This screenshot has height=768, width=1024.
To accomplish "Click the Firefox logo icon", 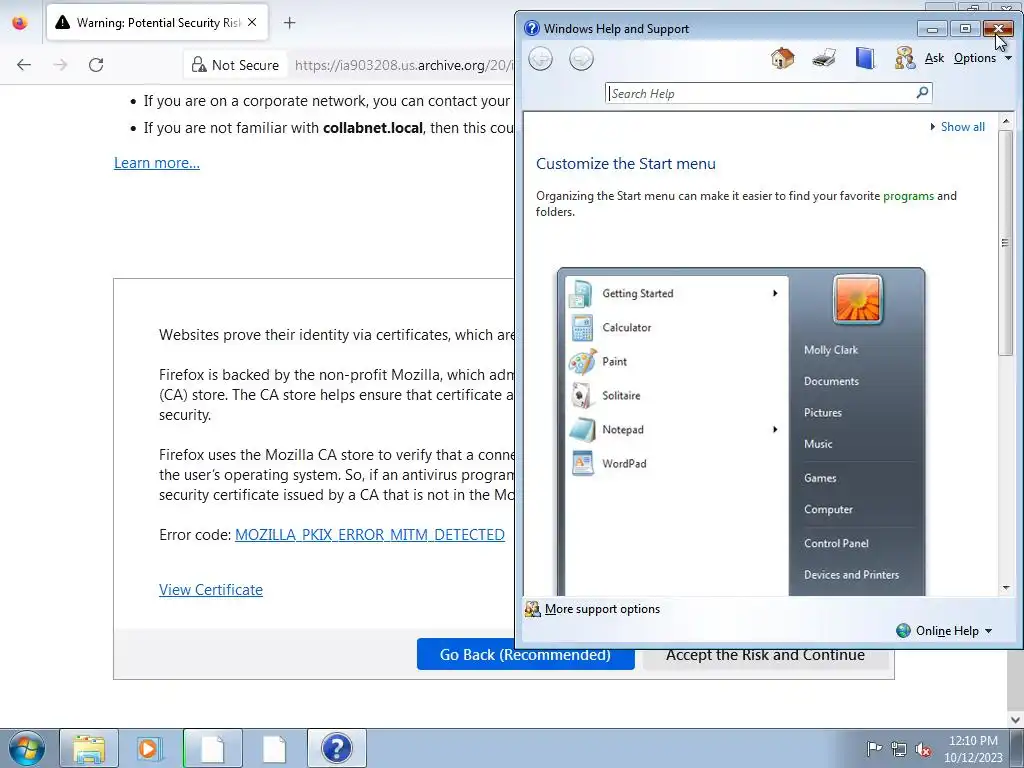I will pos(20,22).
